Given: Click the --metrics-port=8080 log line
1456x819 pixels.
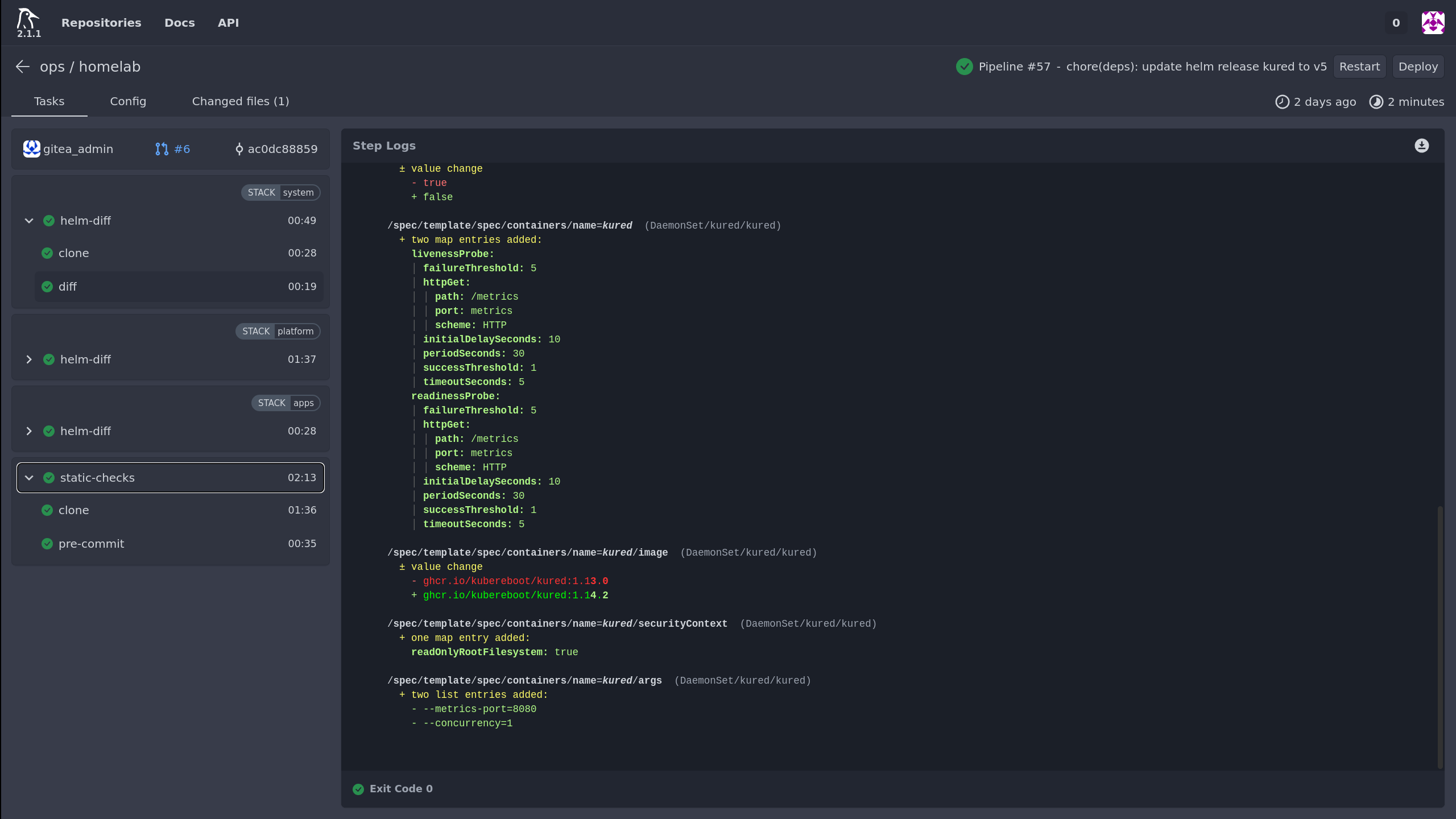Looking at the screenshot, I should [474, 709].
